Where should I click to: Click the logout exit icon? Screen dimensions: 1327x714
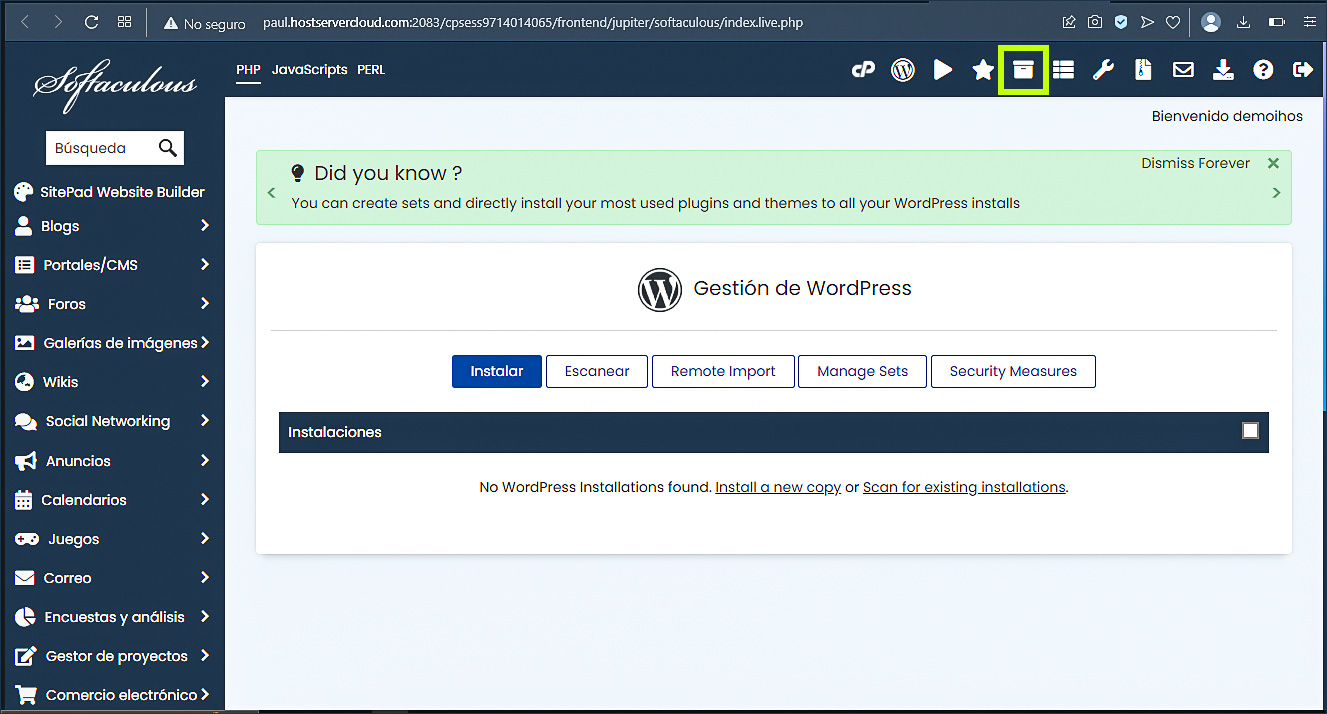(1302, 70)
